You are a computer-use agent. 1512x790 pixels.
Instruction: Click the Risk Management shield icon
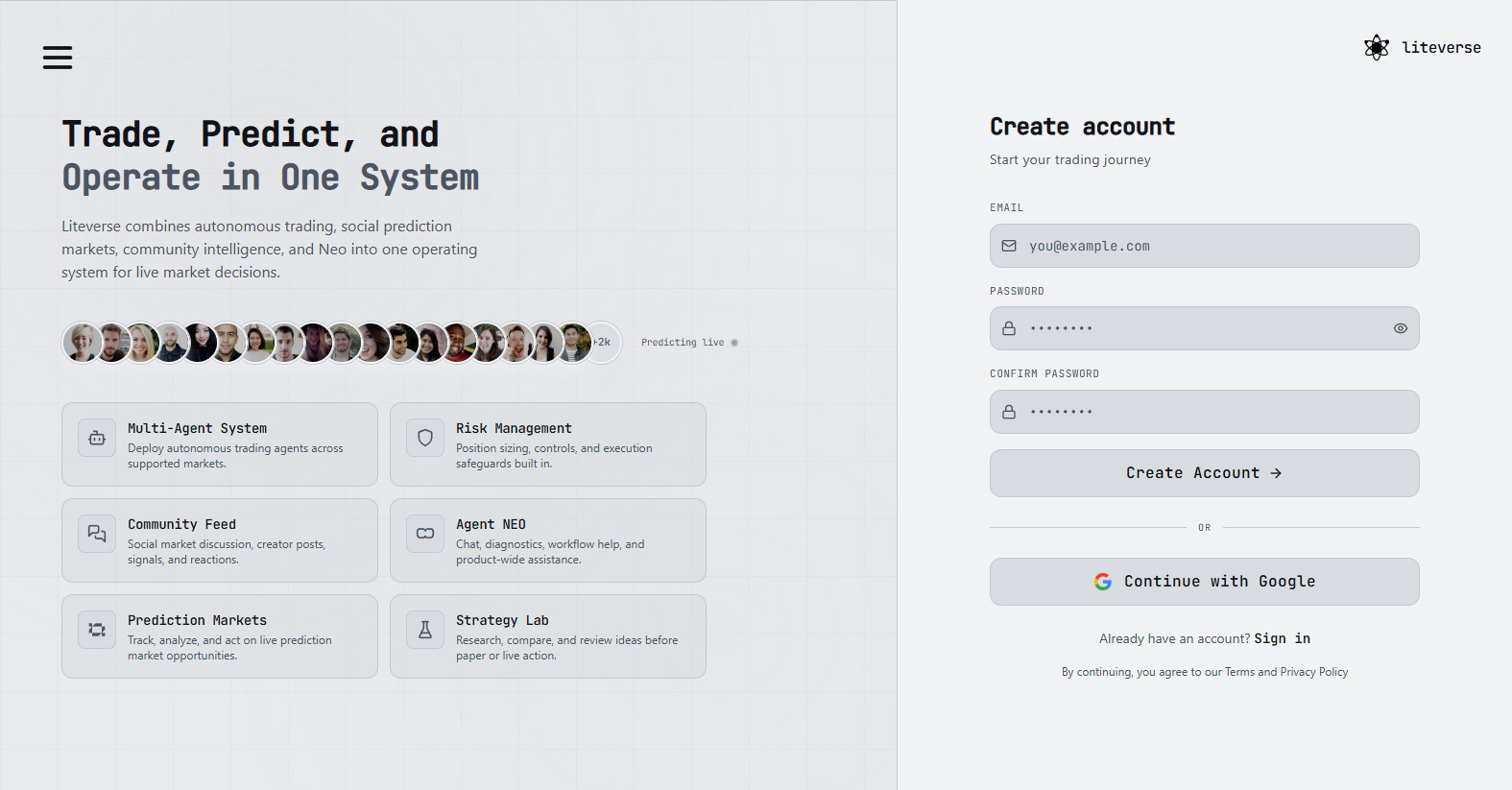click(425, 438)
